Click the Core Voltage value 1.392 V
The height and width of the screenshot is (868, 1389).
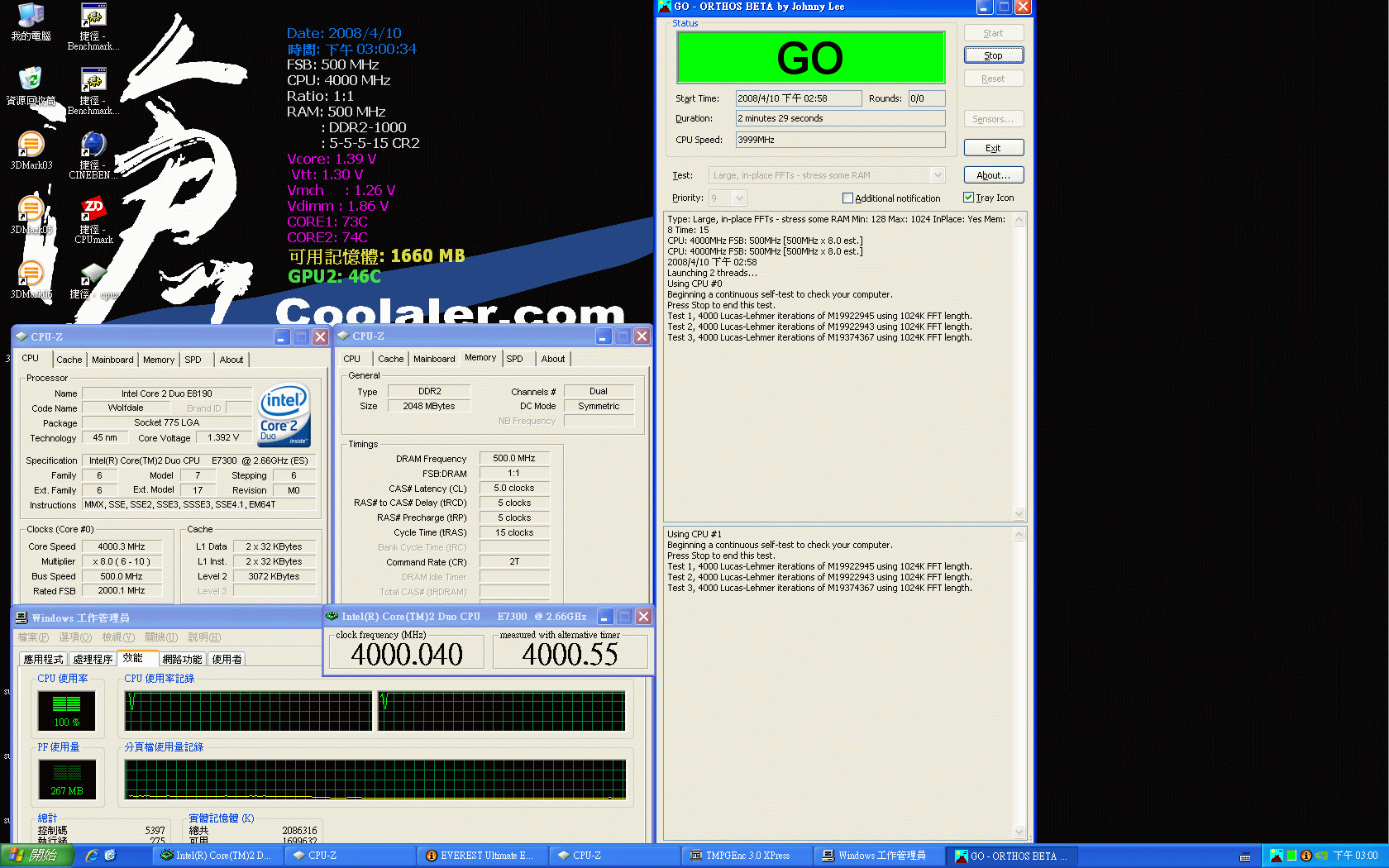(223, 437)
